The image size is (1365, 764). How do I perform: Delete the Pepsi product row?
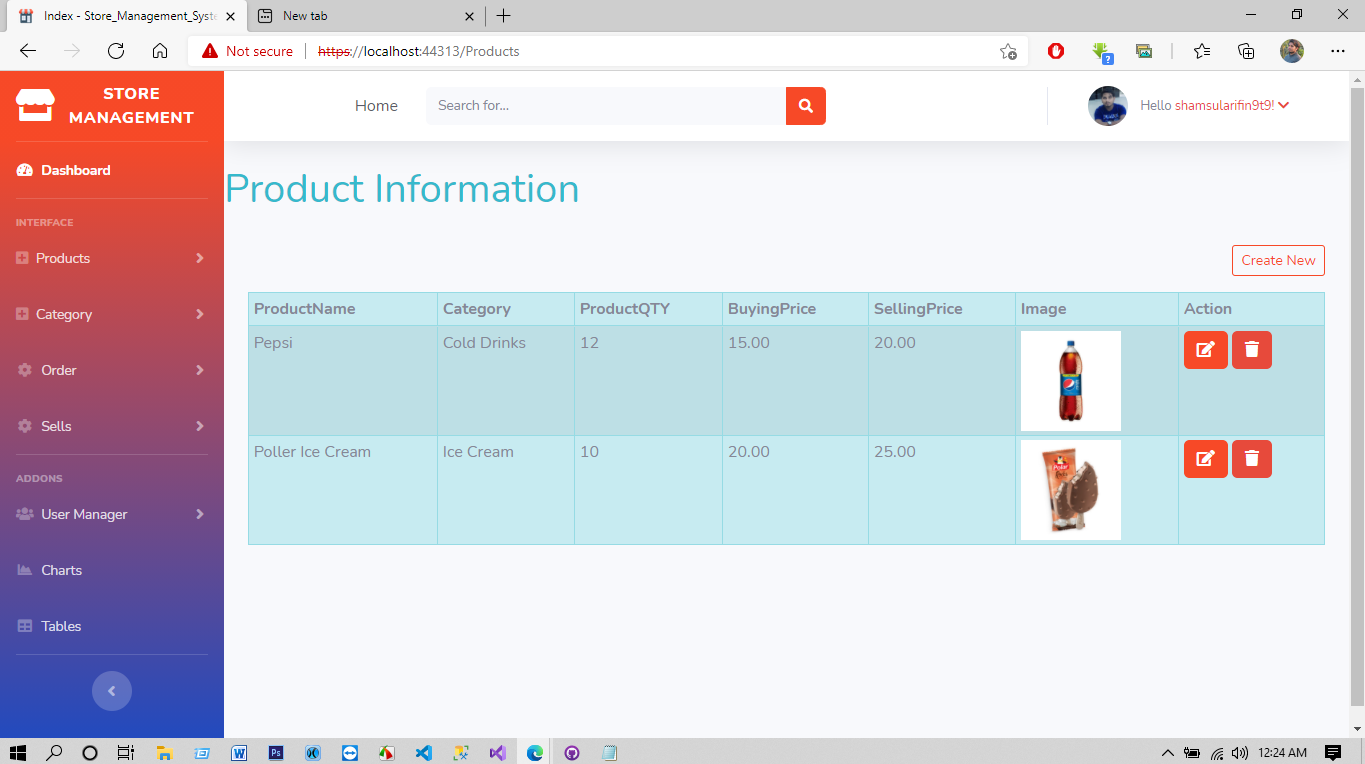pyautogui.click(x=1251, y=349)
